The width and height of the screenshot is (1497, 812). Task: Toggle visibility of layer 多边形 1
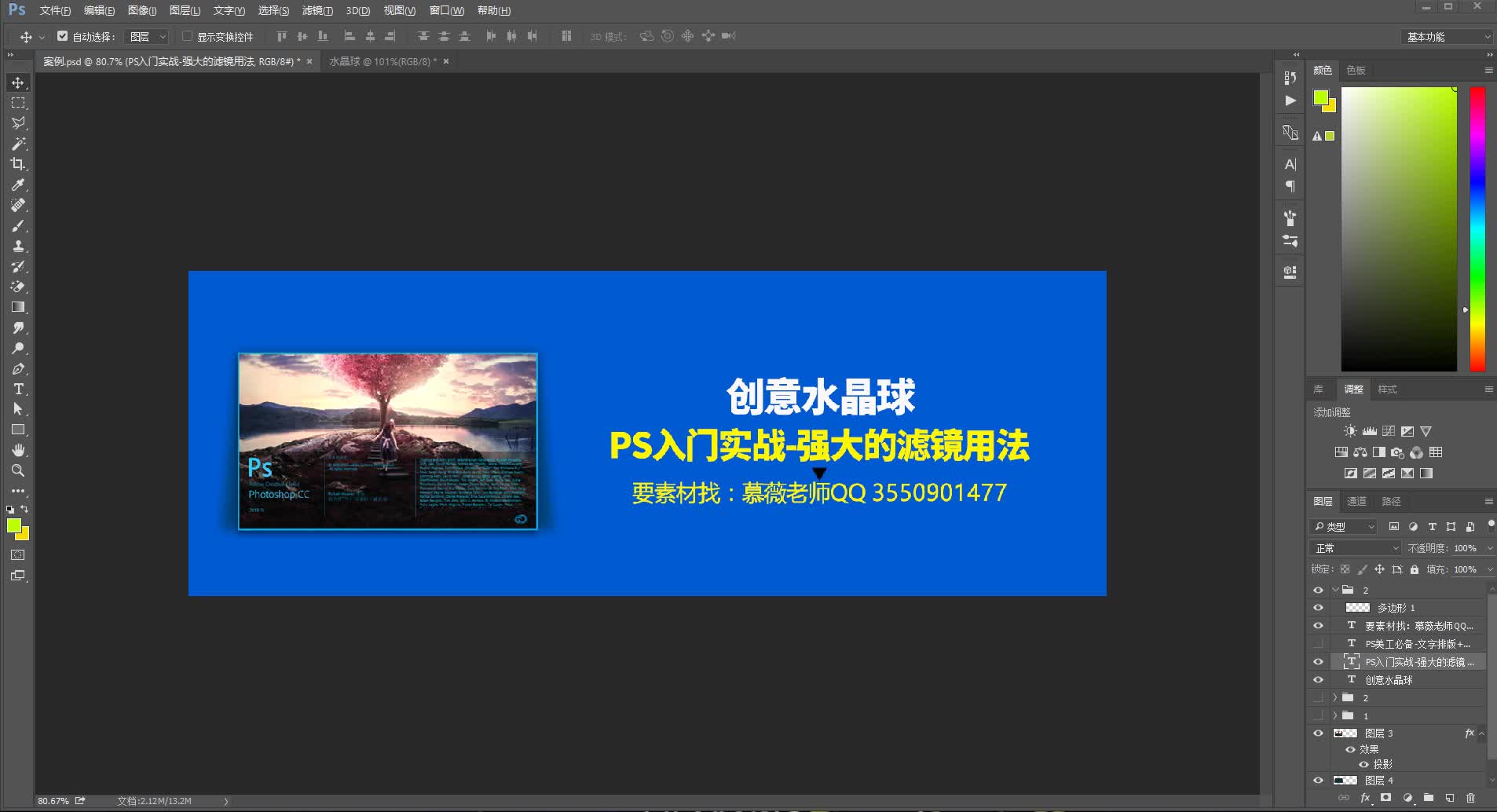(1319, 607)
